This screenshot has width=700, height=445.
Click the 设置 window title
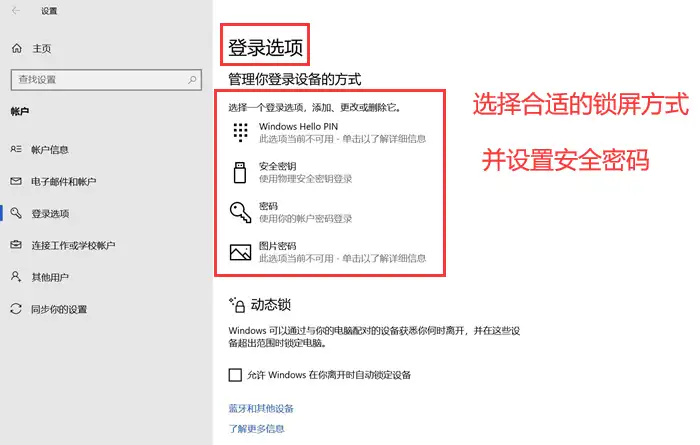click(x=49, y=11)
